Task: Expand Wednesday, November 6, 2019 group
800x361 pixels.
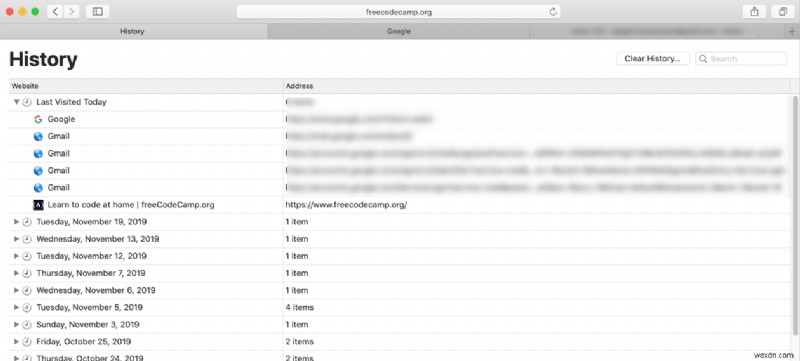Action: pos(16,290)
